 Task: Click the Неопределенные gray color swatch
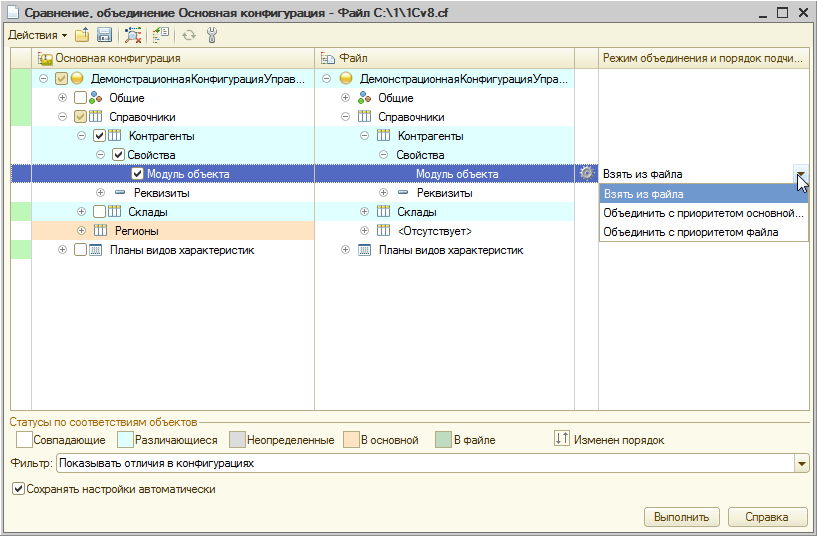coord(238,440)
